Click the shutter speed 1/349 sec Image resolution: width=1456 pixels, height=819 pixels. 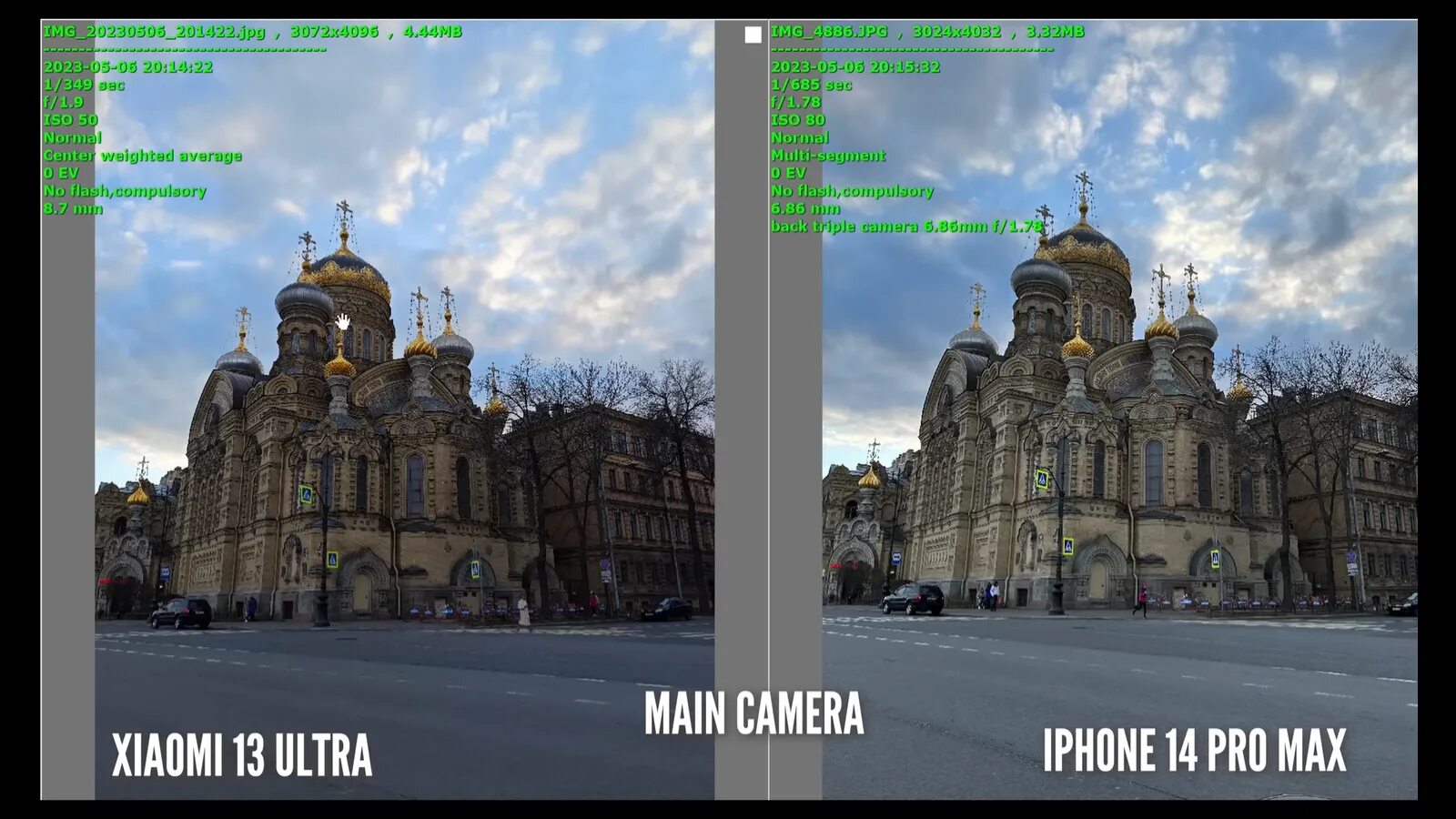pyautogui.click(x=84, y=85)
